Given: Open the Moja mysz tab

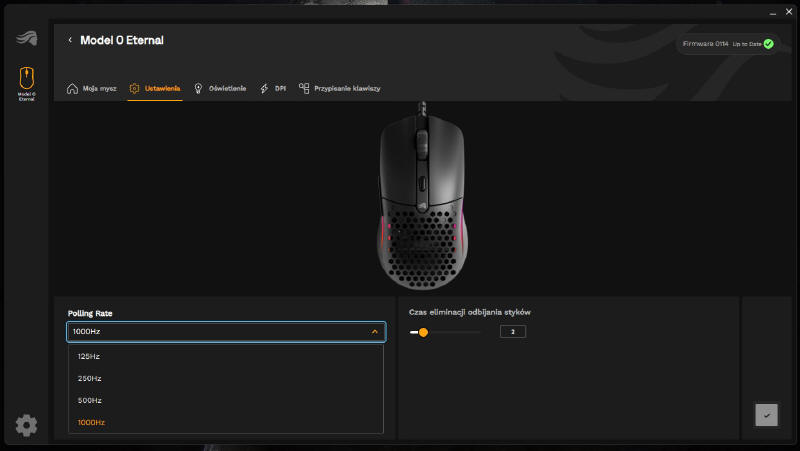Looking at the screenshot, I should [99, 88].
